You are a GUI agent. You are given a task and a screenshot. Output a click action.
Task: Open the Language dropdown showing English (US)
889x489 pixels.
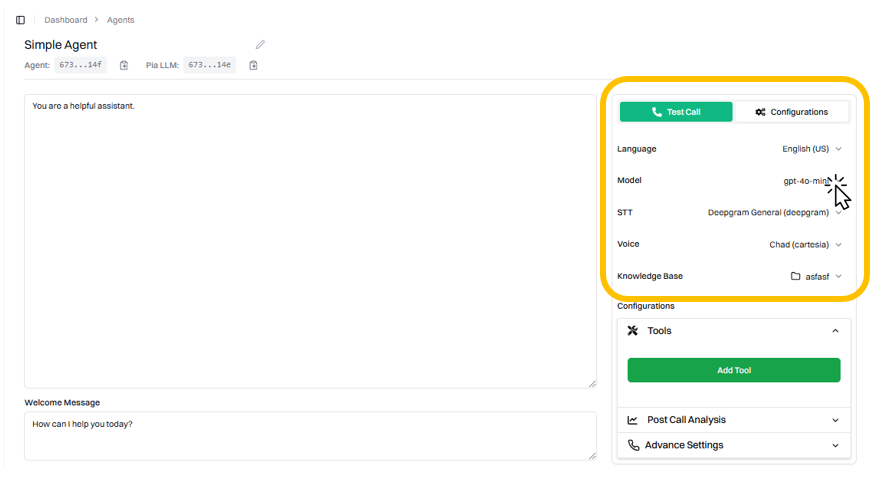pos(812,149)
